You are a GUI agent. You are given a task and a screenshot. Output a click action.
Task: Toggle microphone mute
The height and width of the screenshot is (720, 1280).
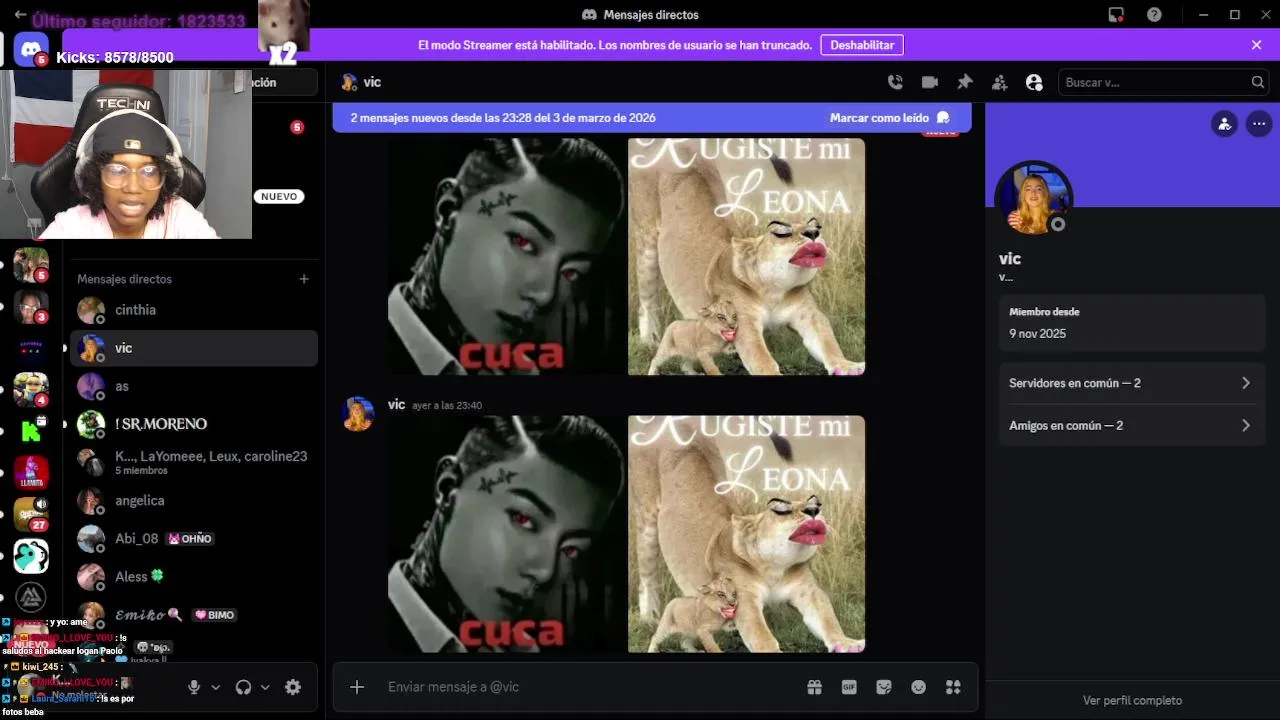click(x=194, y=687)
